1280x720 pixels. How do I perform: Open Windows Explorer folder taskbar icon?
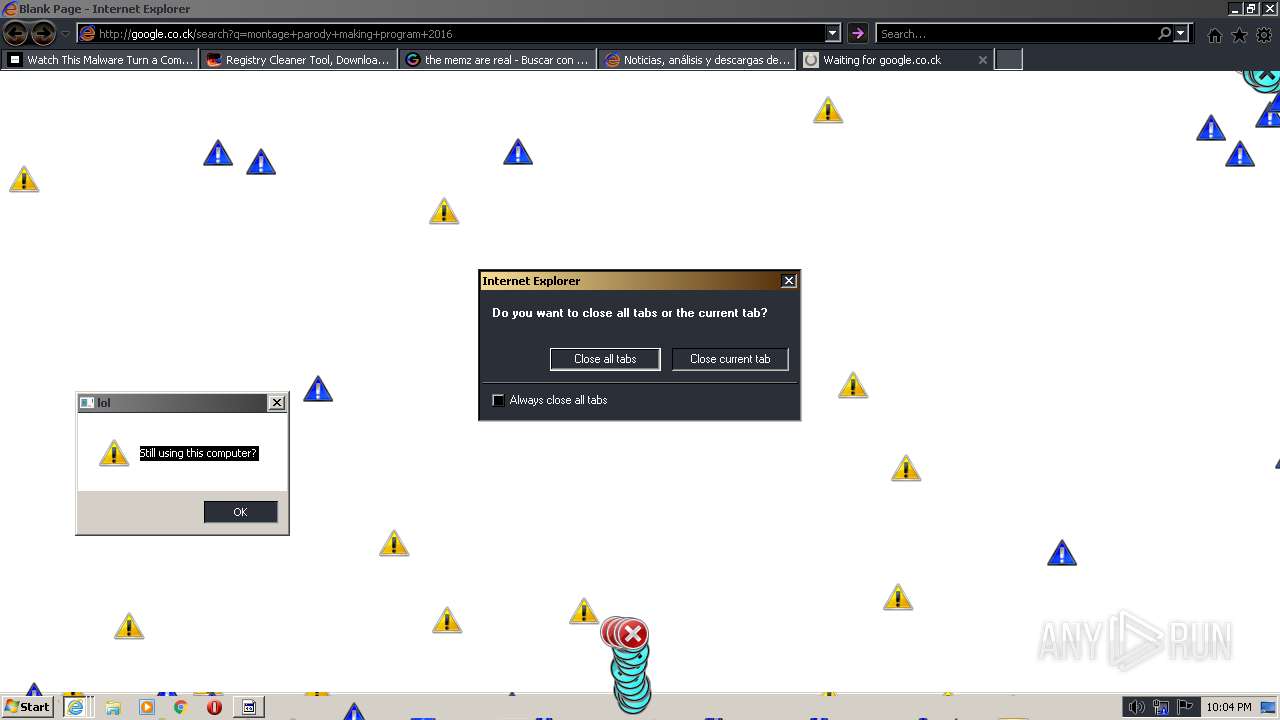[113, 707]
